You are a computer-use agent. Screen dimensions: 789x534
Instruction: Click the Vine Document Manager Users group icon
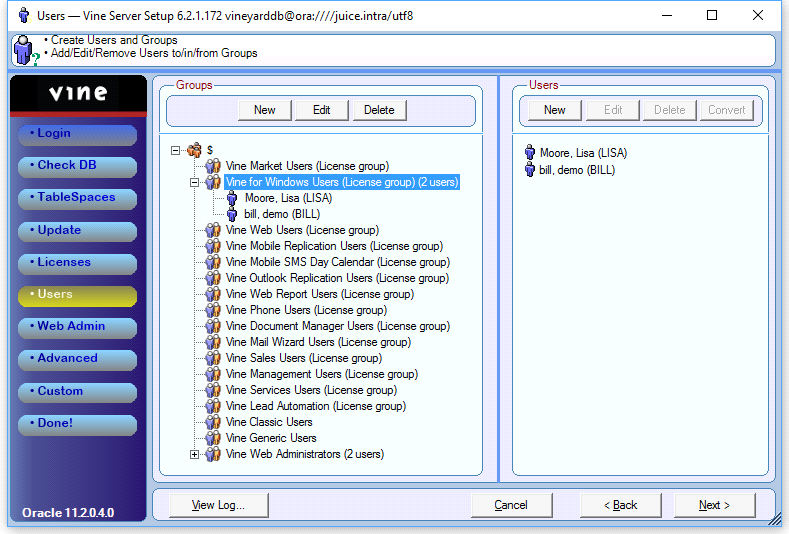[x=213, y=326]
